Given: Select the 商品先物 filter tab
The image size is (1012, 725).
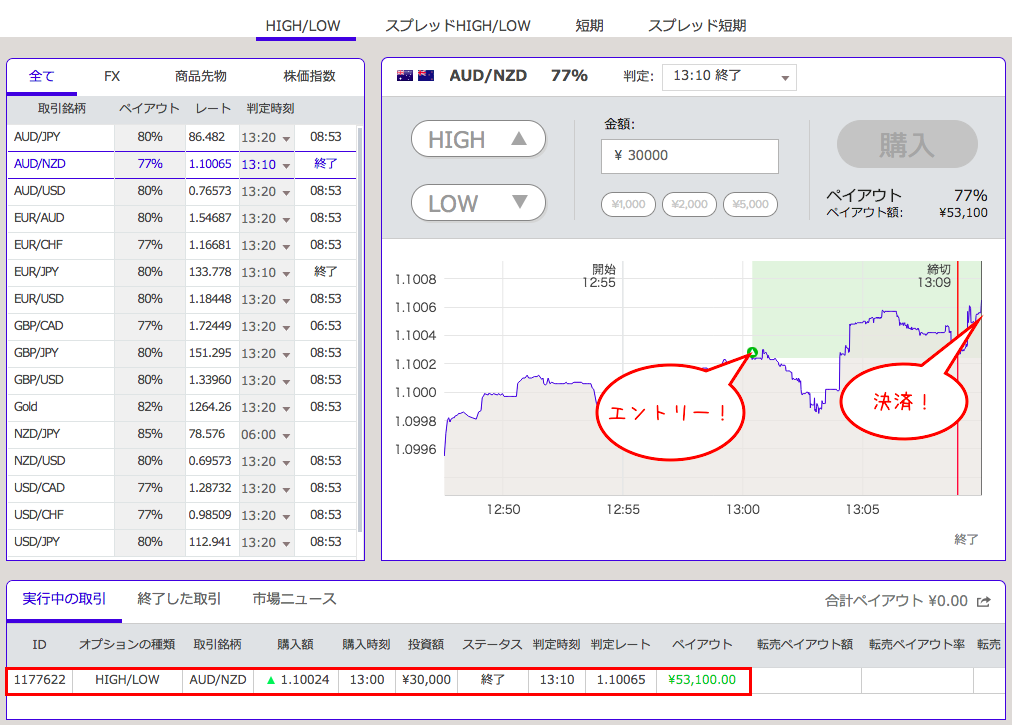Looking at the screenshot, I should click(x=200, y=76).
